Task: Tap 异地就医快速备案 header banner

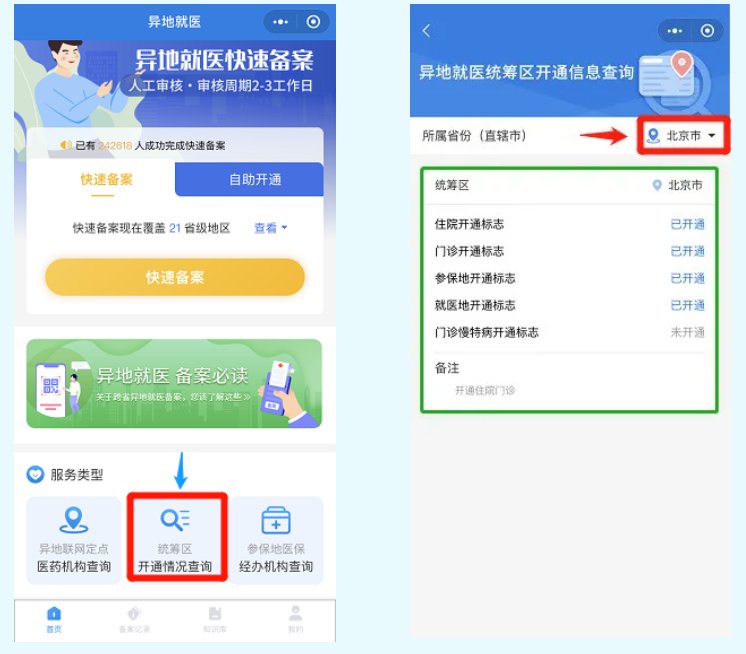Action: (x=175, y=83)
